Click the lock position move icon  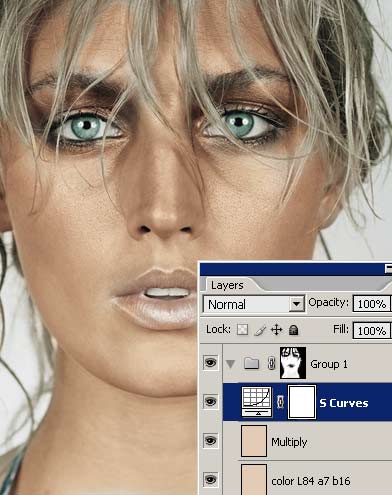click(277, 330)
